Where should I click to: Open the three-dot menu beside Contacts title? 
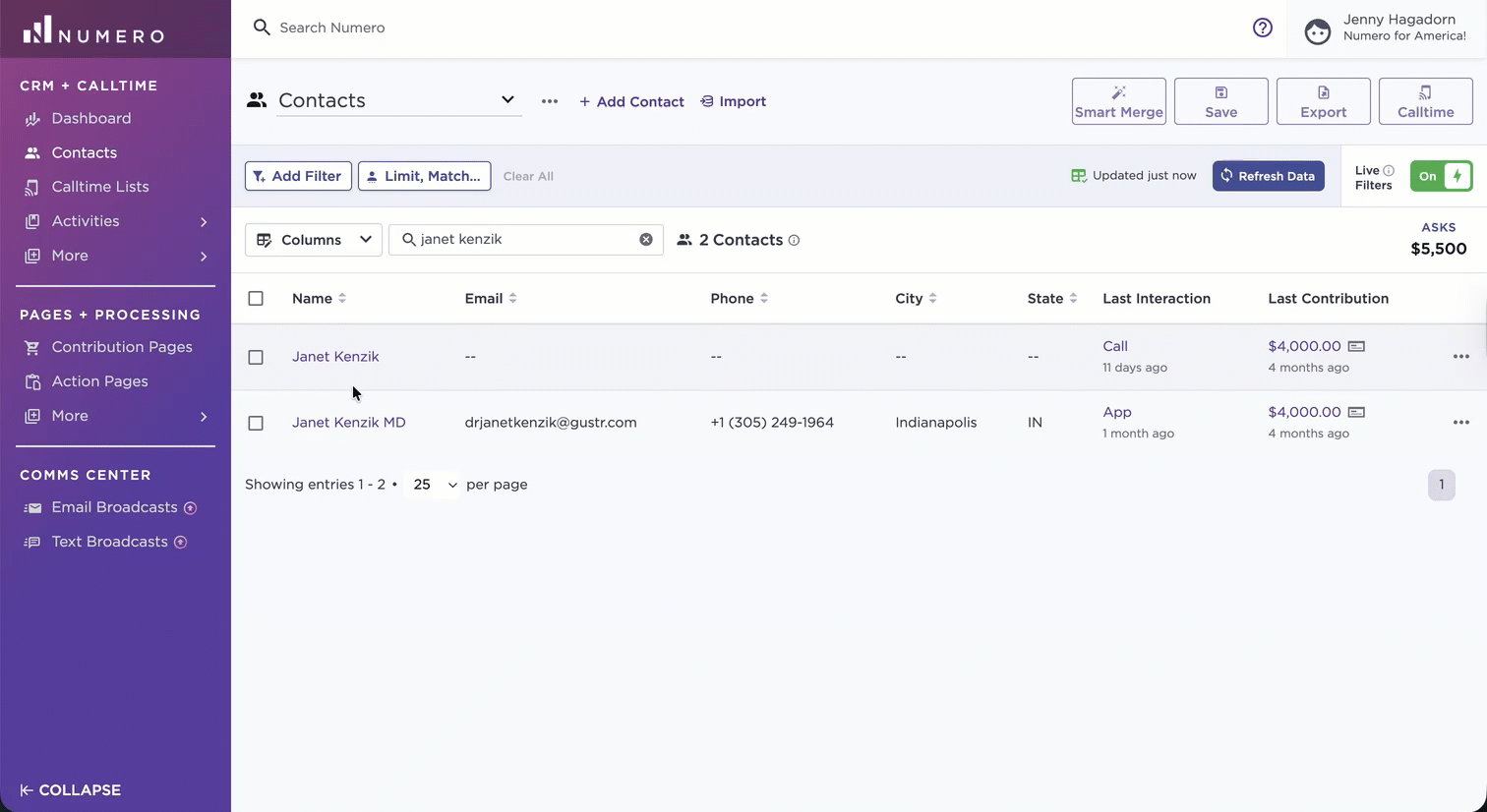550,101
